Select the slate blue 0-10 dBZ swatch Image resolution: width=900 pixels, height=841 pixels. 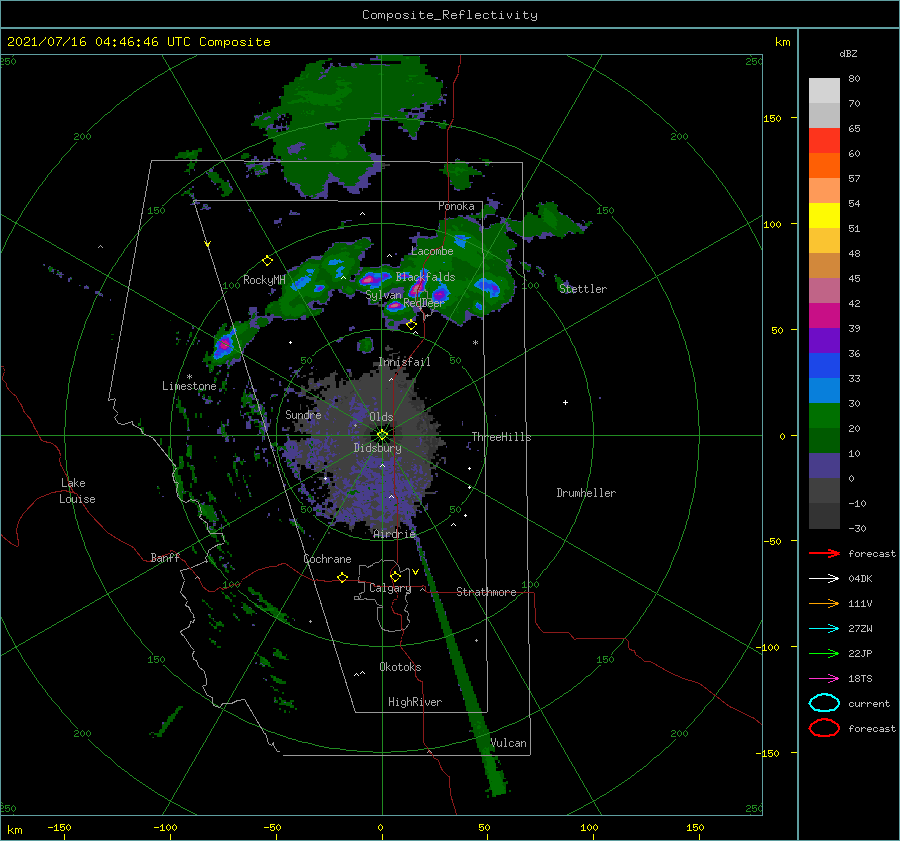[x=824, y=466]
